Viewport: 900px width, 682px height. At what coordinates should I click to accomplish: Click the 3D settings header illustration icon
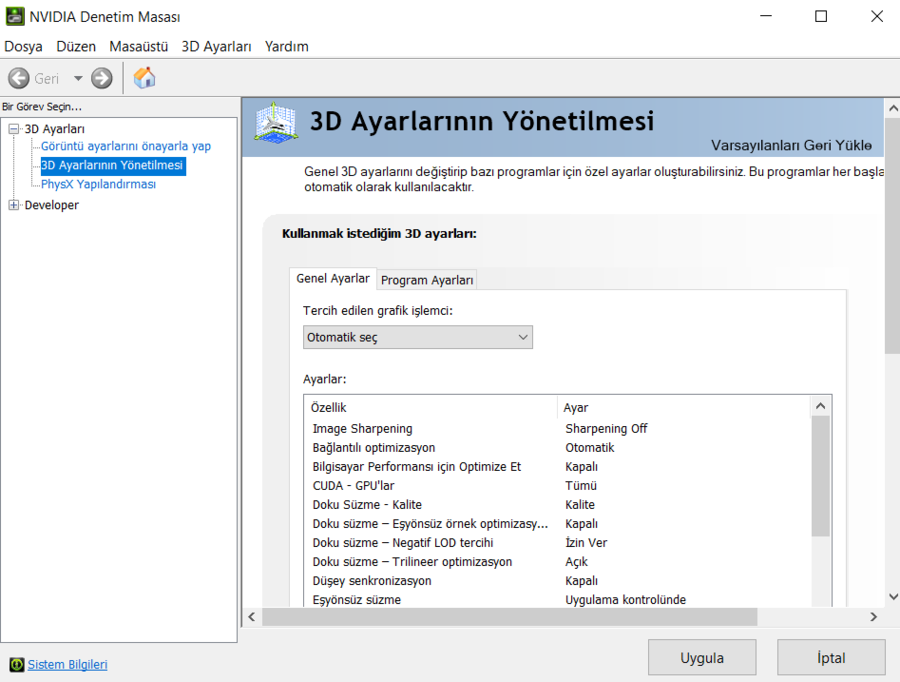click(x=276, y=122)
